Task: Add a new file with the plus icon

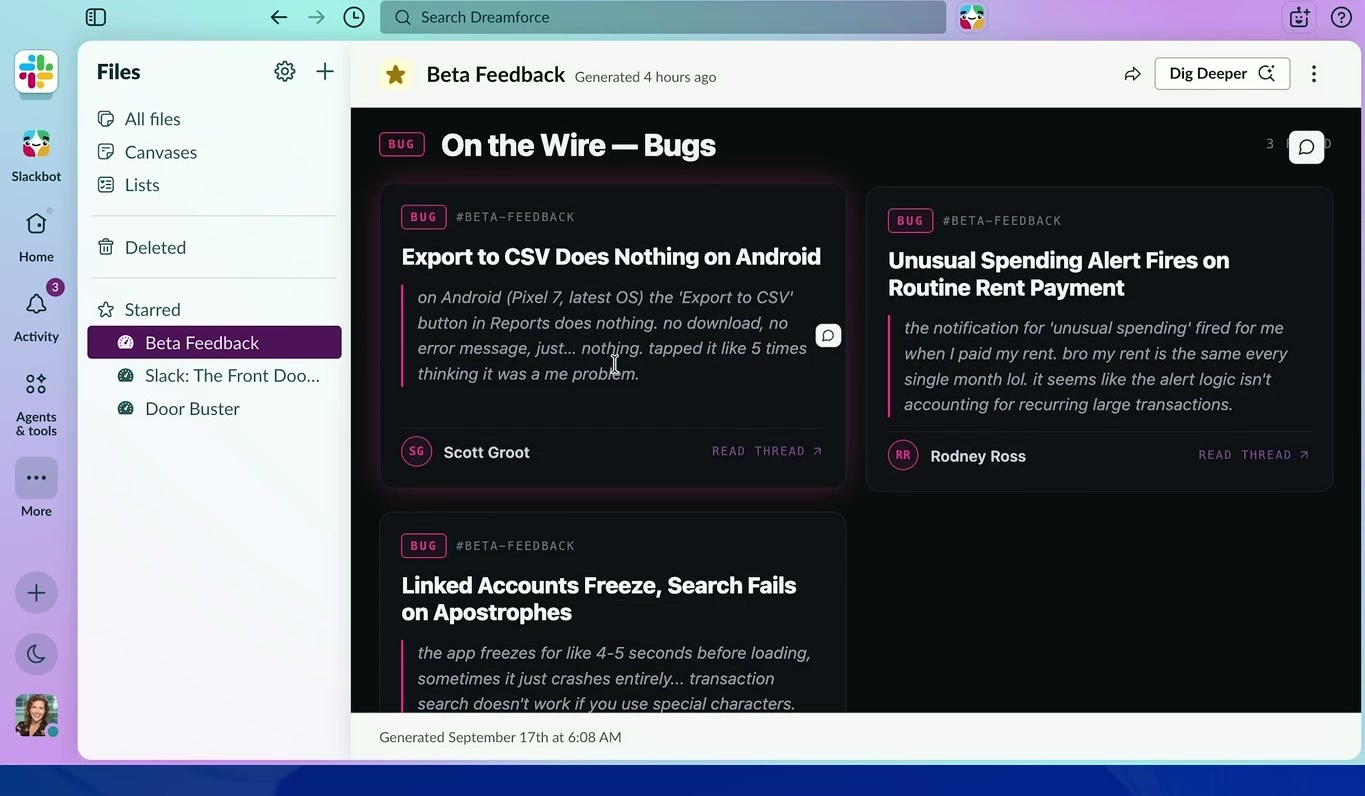Action: click(x=325, y=71)
